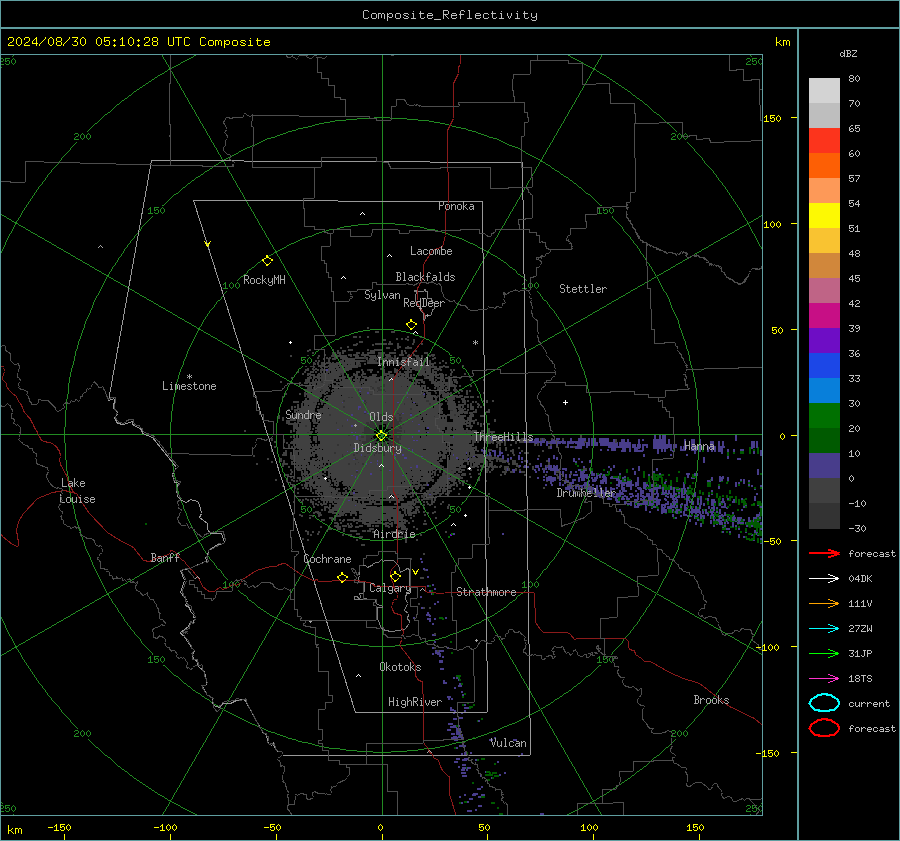
Task: Click the Didsbury city label
Action: 377,448
